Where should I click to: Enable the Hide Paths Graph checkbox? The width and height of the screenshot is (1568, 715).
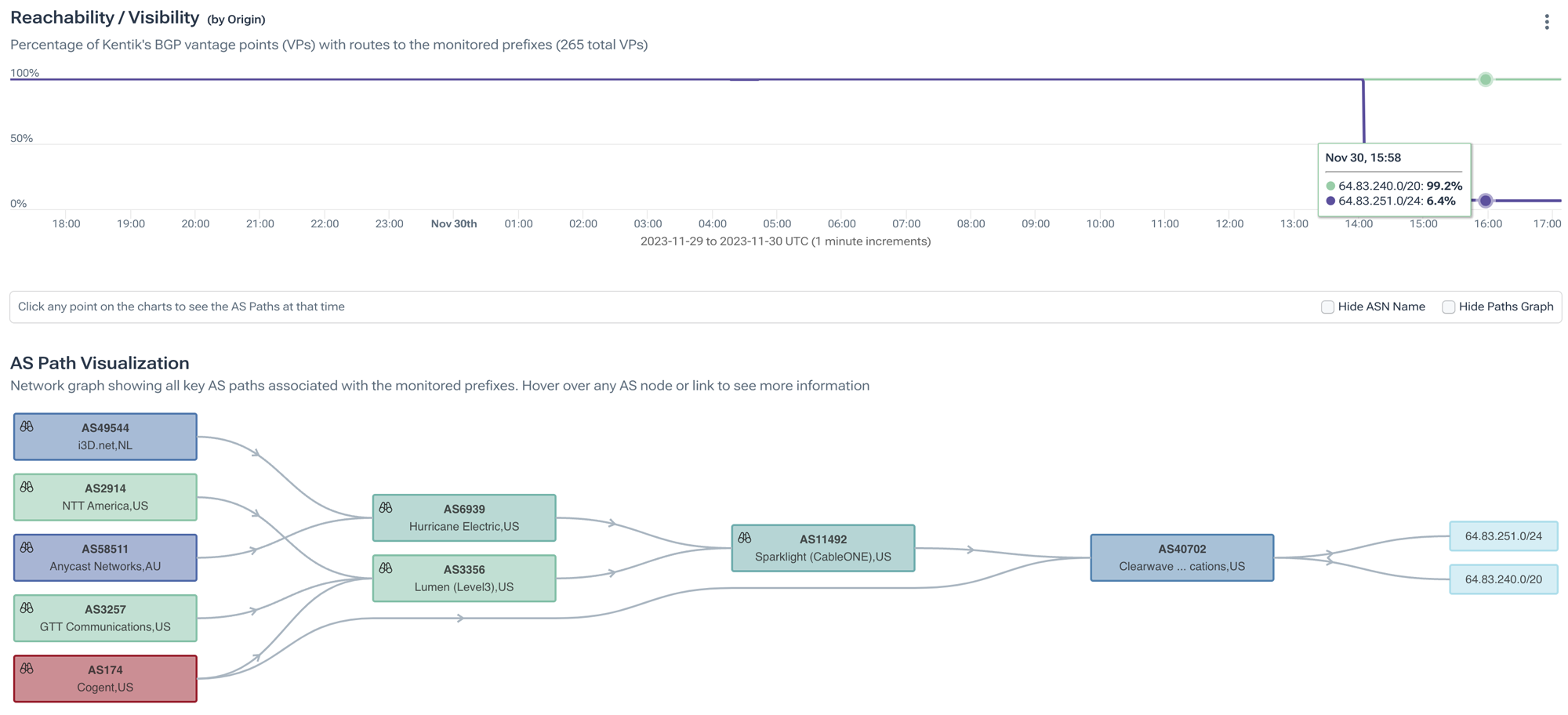click(1448, 307)
